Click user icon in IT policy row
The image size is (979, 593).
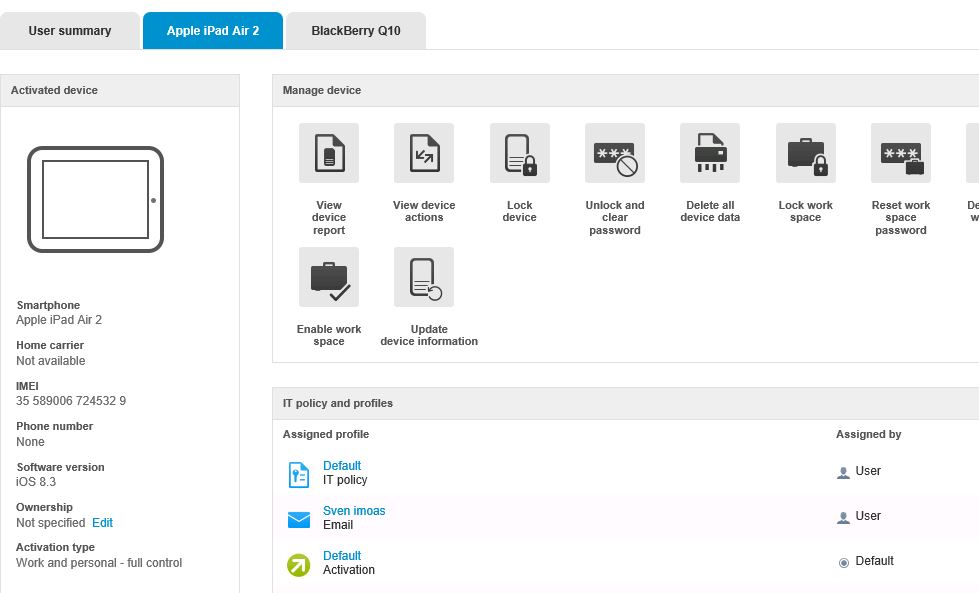click(x=843, y=473)
